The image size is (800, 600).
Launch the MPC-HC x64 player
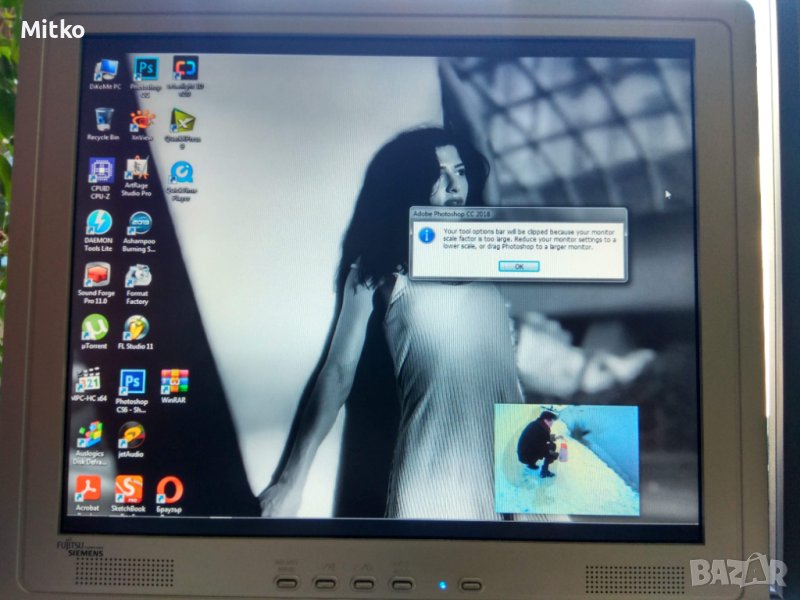[91, 382]
